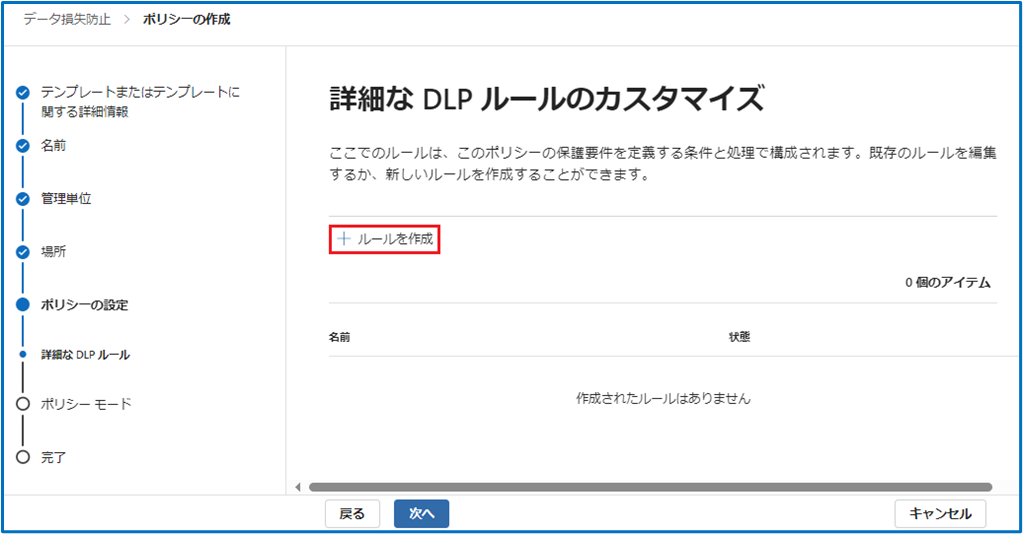1023x534 pixels.
Task: Select 場所 step in wizard navigation
Action: tap(54, 251)
